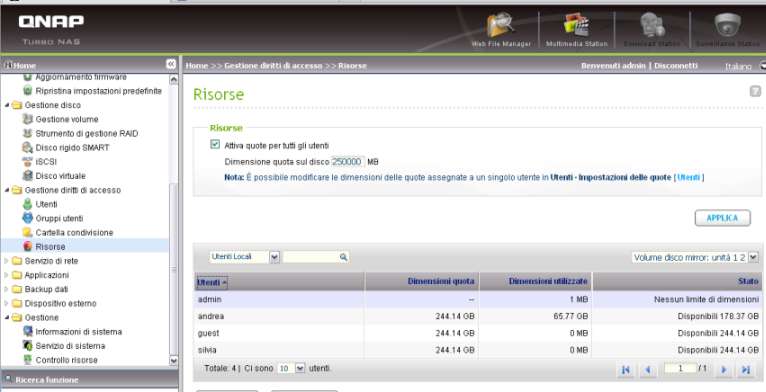Click the disk quota size field
Viewport: 766px width, 392px height.
click(x=347, y=162)
